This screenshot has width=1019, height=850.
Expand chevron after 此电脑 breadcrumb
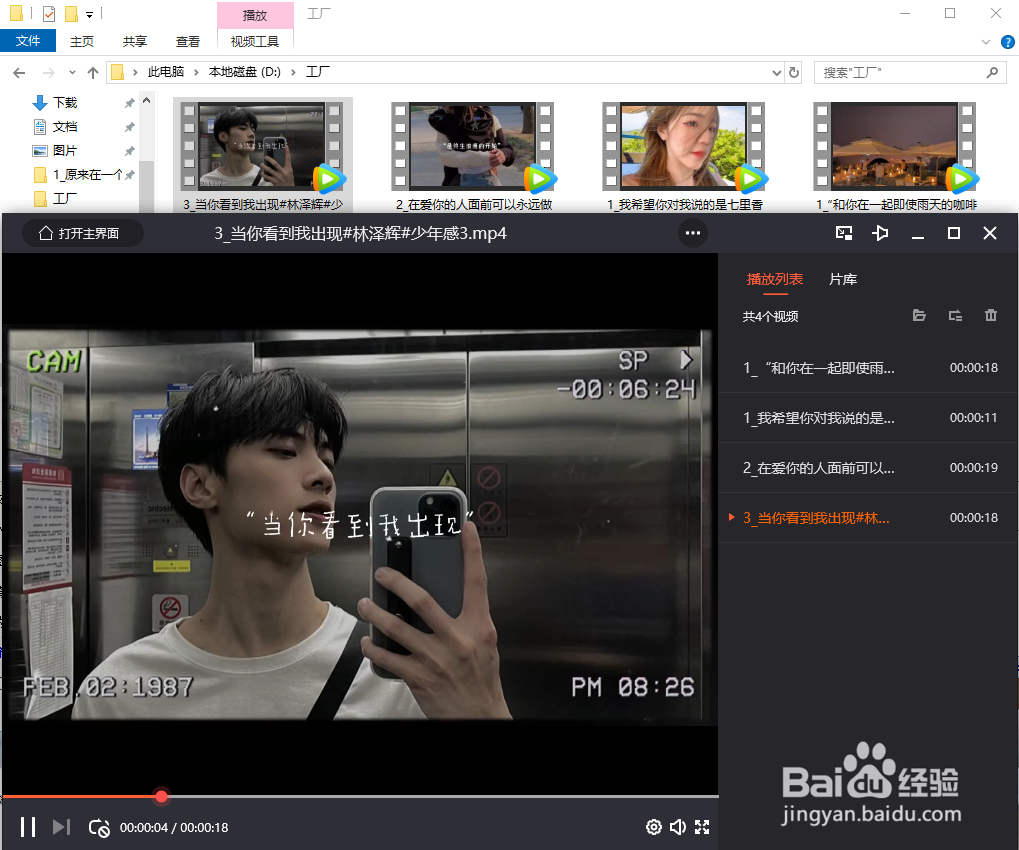click(x=196, y=72)
